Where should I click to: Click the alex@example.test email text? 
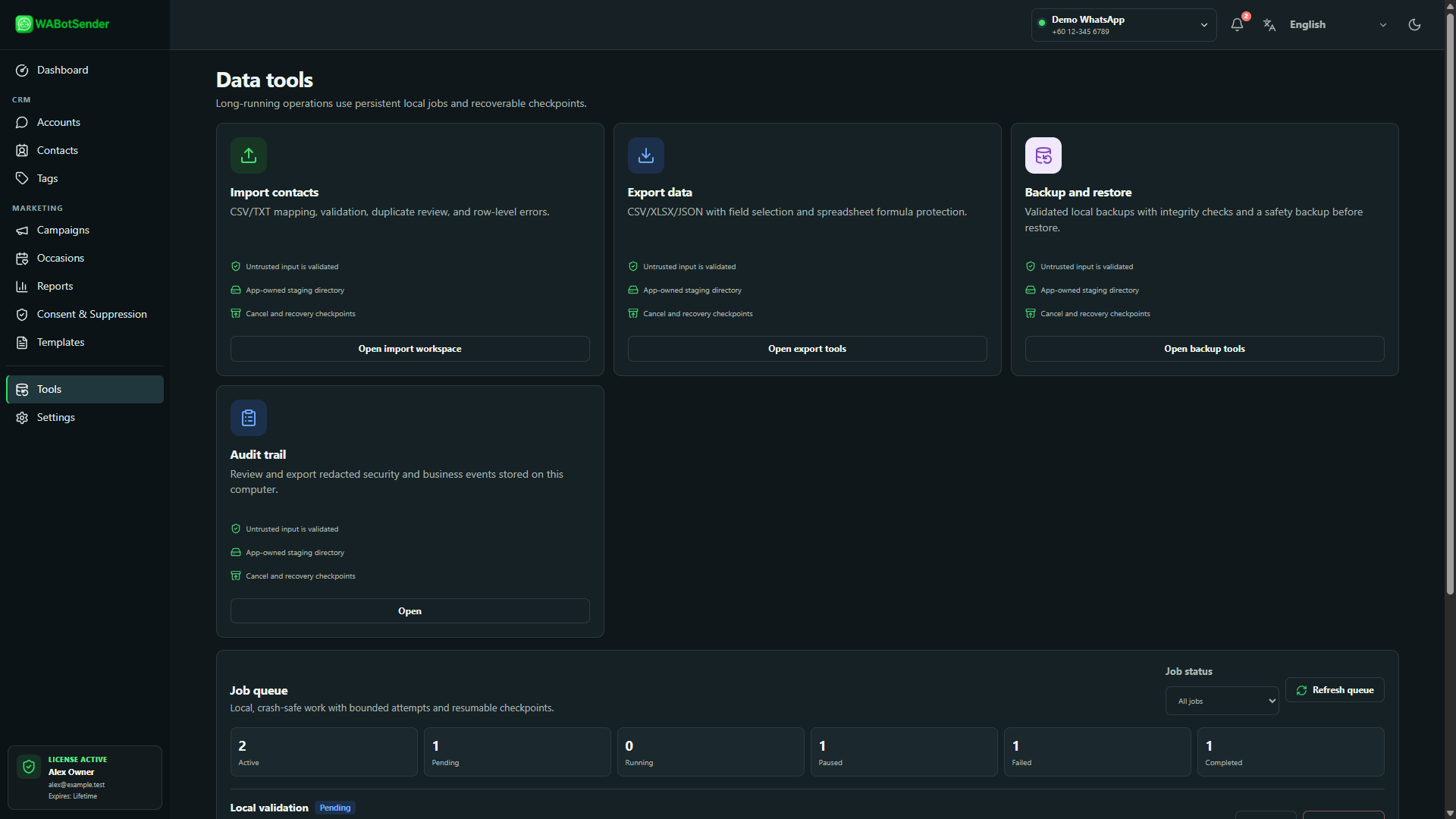[x=77, y=785]
